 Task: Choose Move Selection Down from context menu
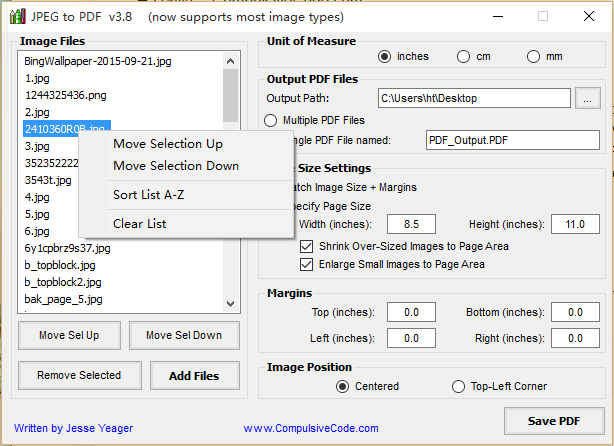[x=176, y=166]
